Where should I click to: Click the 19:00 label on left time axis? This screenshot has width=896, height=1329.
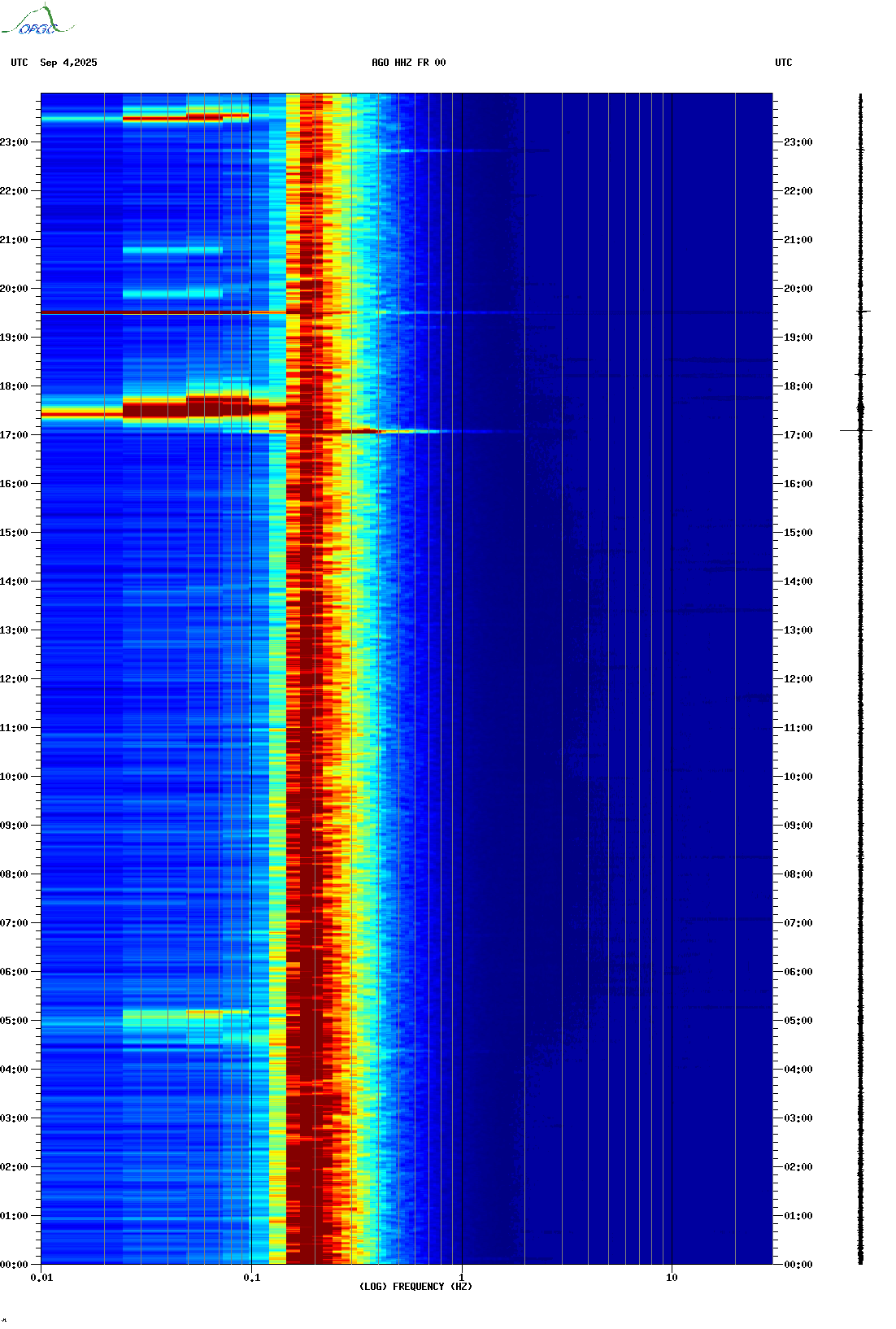(14, 338)
